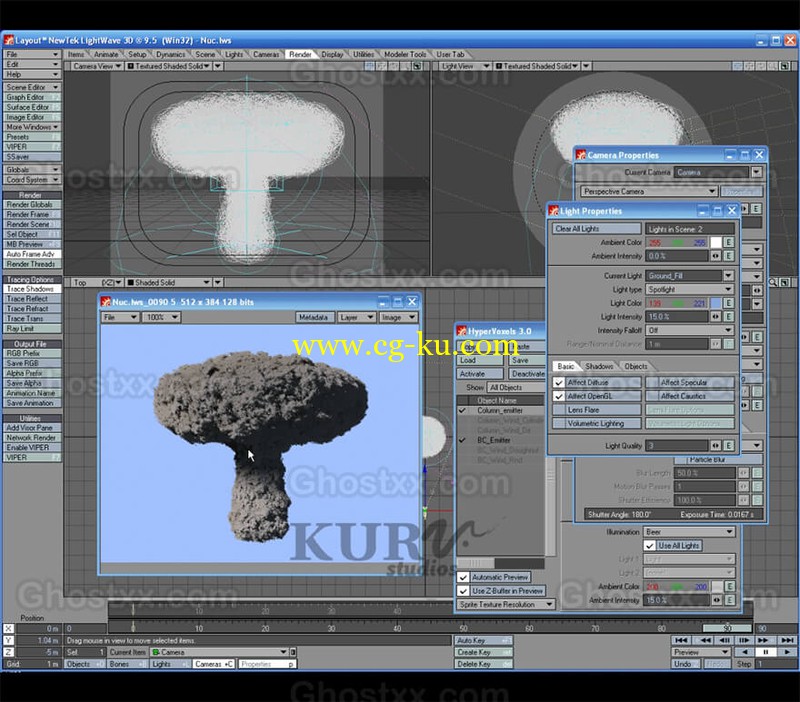
Task: Click the white Ambient Color swatch
Action: pyautogui.click(x=716, y=242)
